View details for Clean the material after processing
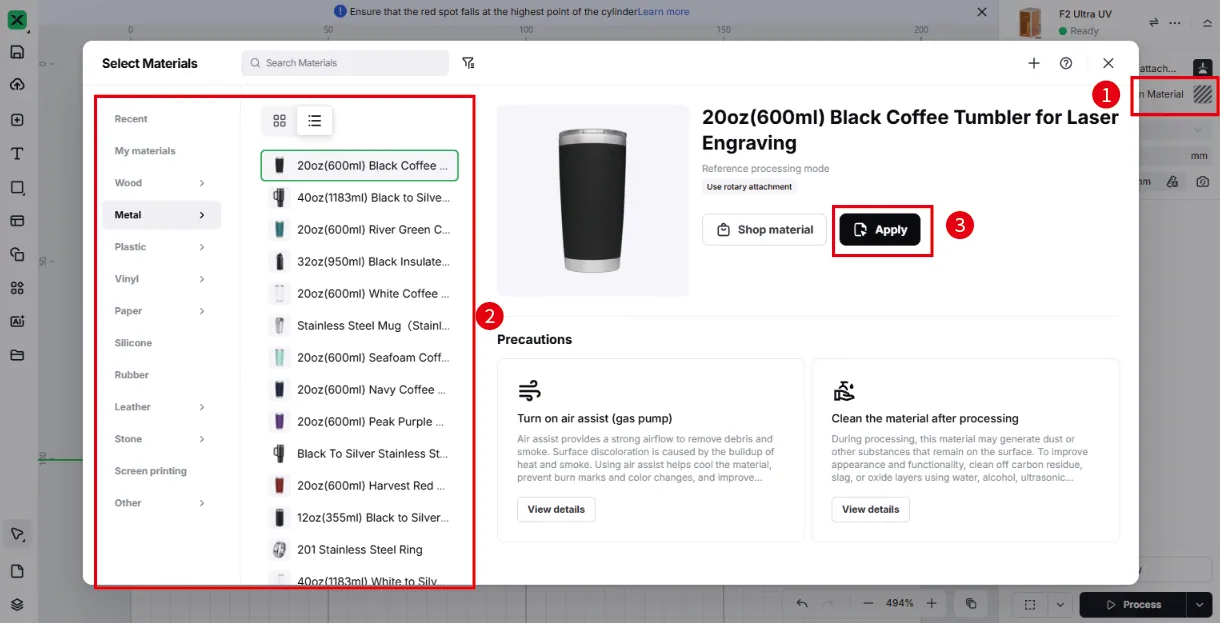Image resolution: width=1220 pixels, height=623 pixels. tap(870, 509)
